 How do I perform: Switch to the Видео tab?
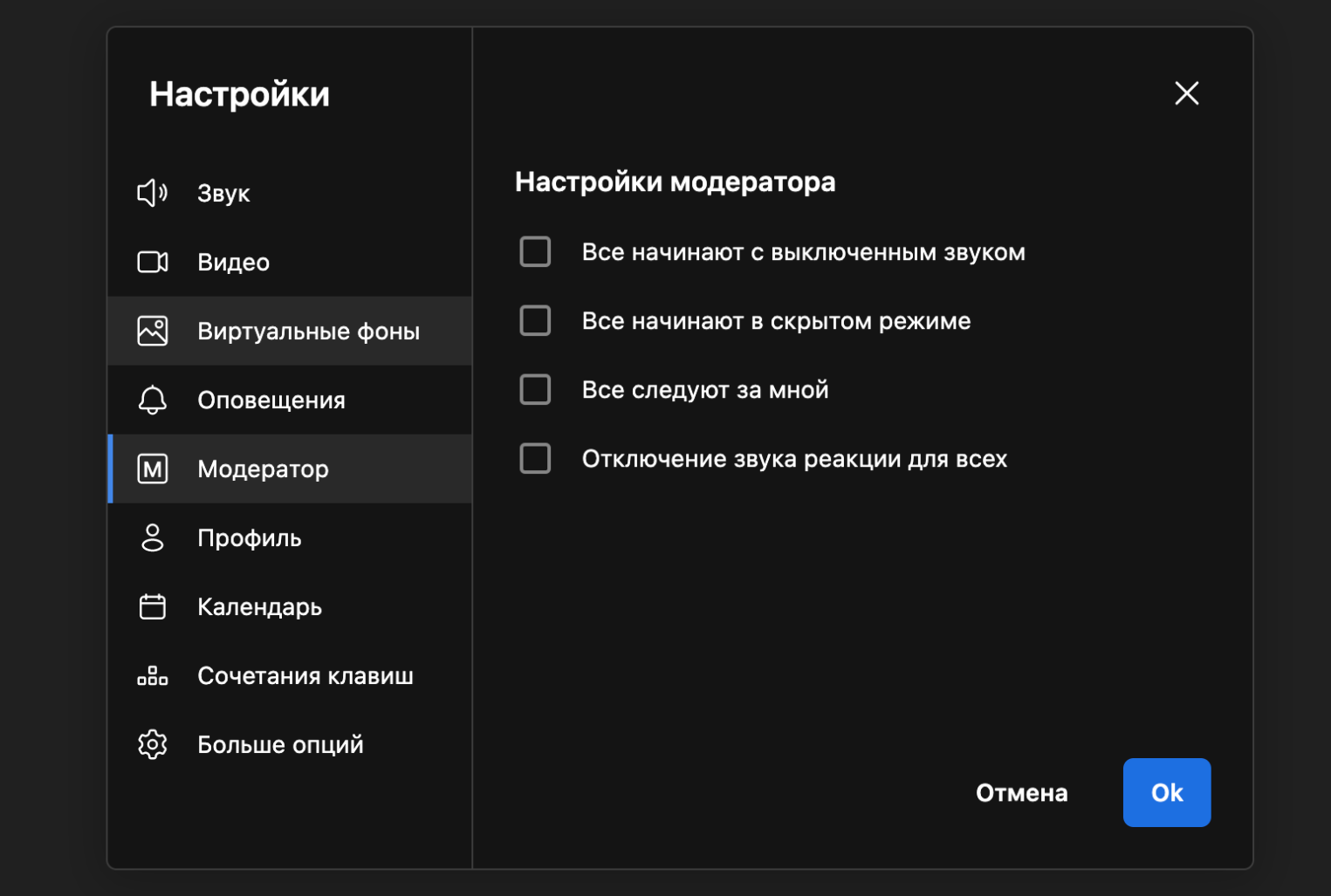pos(290,262)
